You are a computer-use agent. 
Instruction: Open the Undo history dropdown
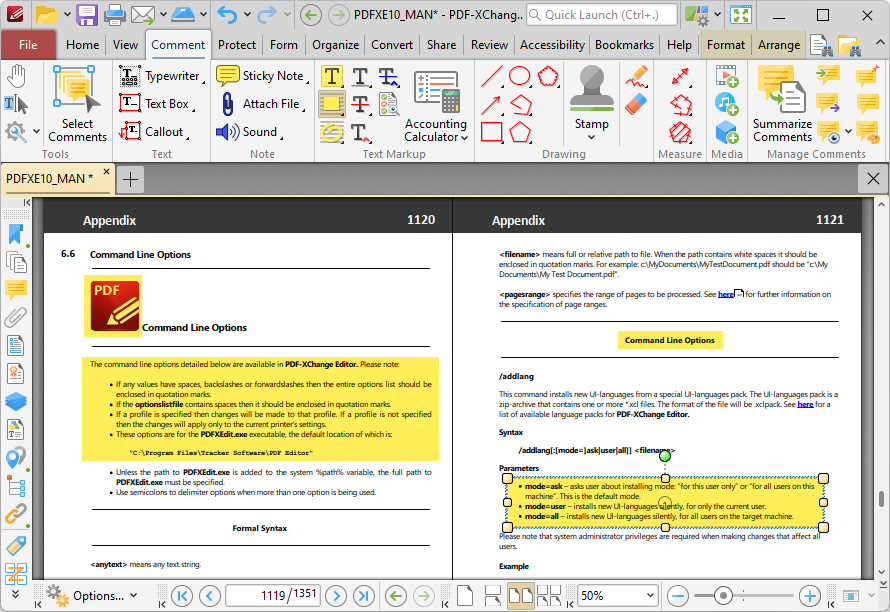tap(247, 15)
